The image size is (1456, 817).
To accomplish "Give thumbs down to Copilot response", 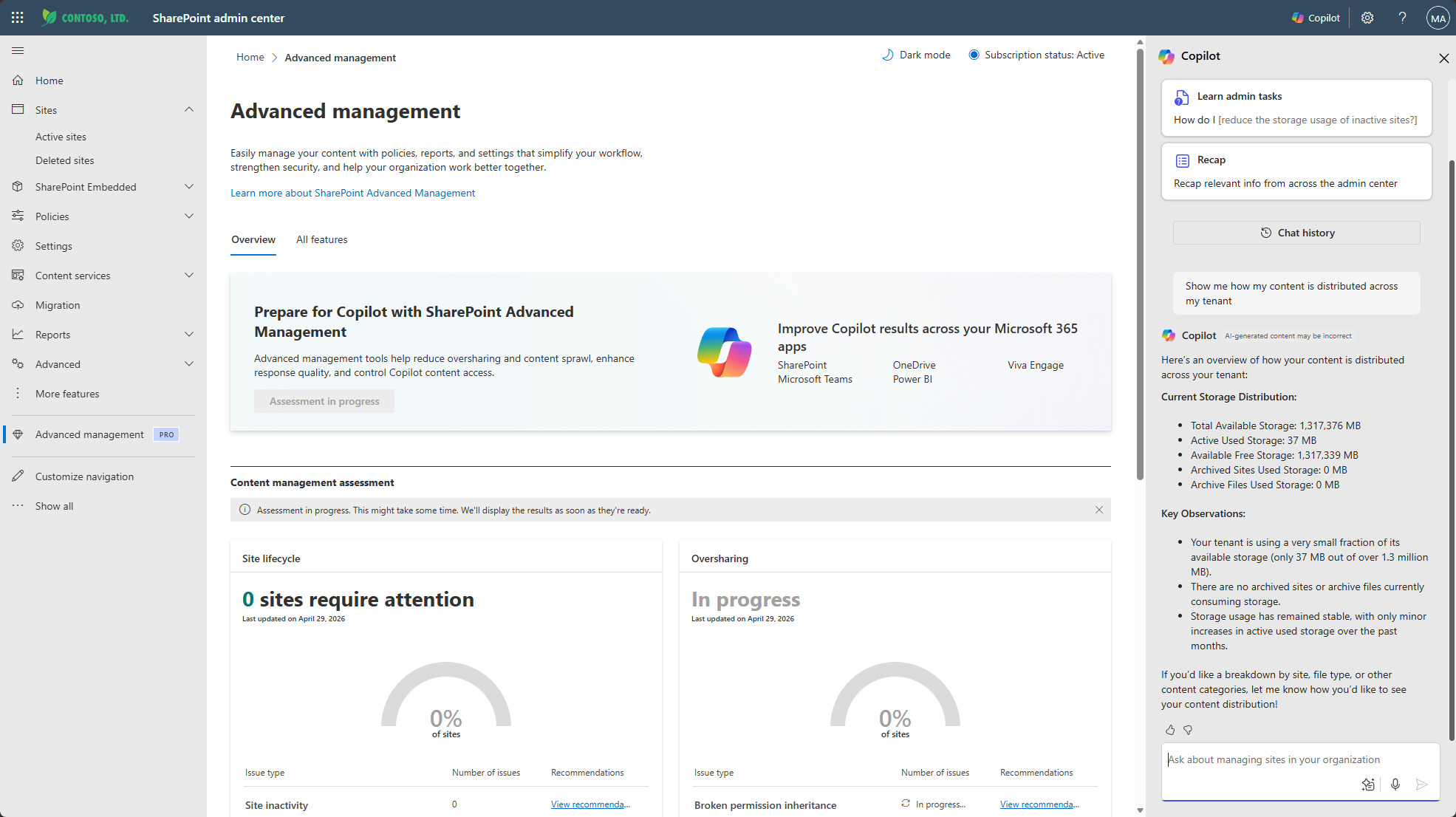I will [1188, 730].
